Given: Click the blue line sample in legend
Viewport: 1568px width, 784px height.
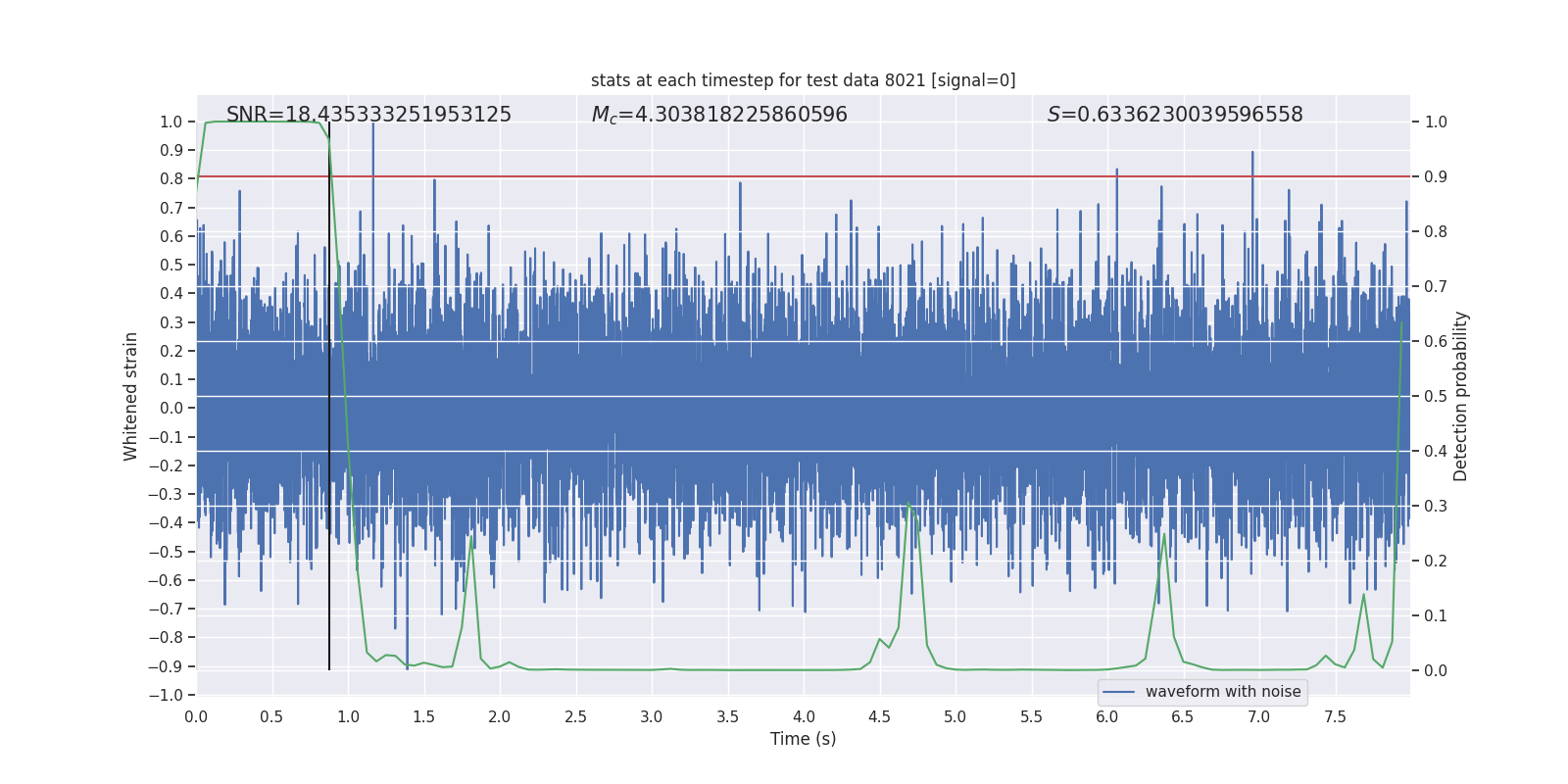Looking at the screenshot, I should click(x=1119, y=692).
